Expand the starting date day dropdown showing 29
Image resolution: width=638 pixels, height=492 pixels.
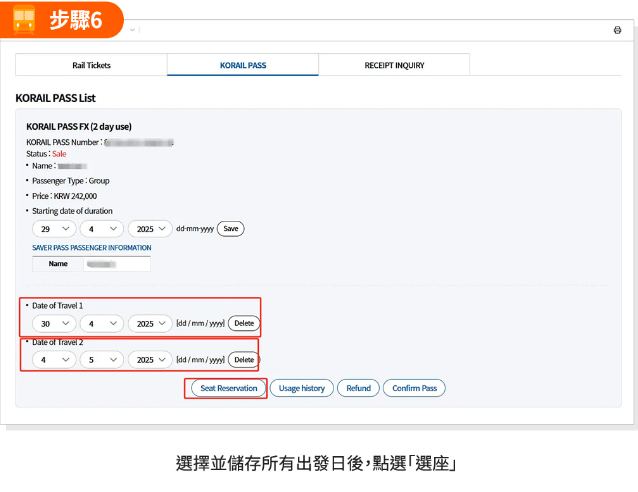click(54, 229)
